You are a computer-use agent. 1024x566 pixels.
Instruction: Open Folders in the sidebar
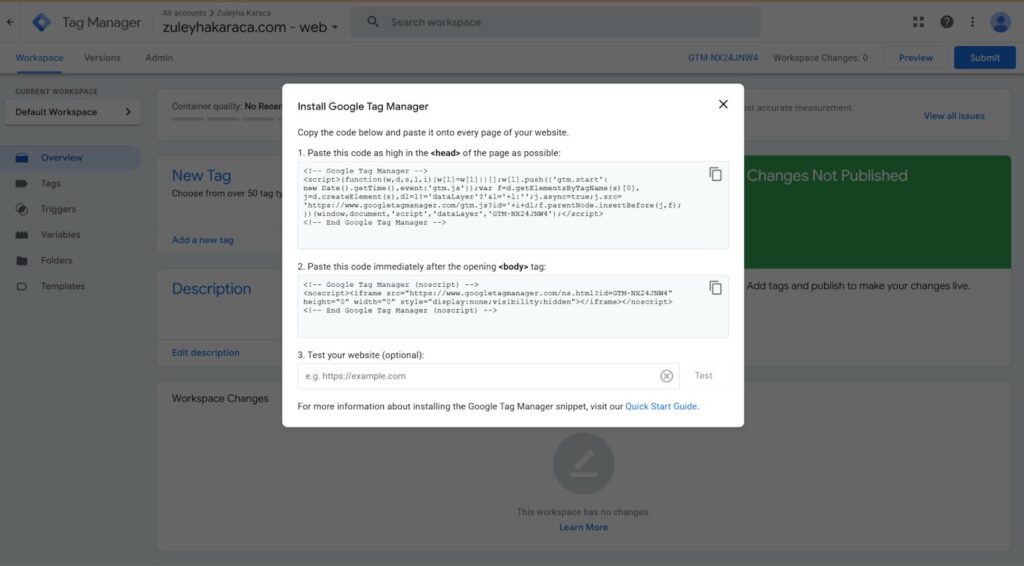pyautogui.click(x=57, y=260)
